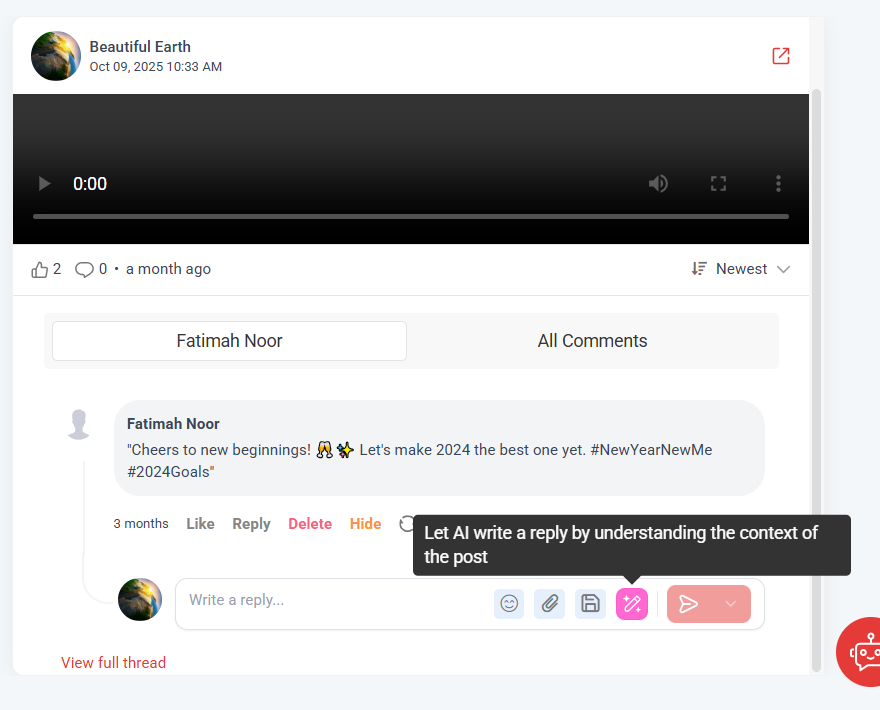This screenshot has height=710, width=880.
Task: Open saved reply templates via save icon
Action: click(x=590, y=603)
